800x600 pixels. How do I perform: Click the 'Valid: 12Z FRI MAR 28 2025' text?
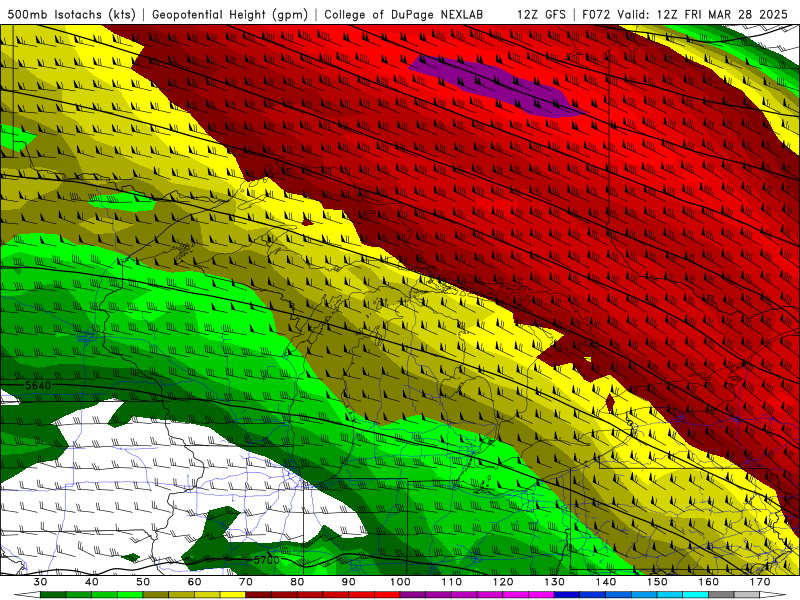click(703, 14)
